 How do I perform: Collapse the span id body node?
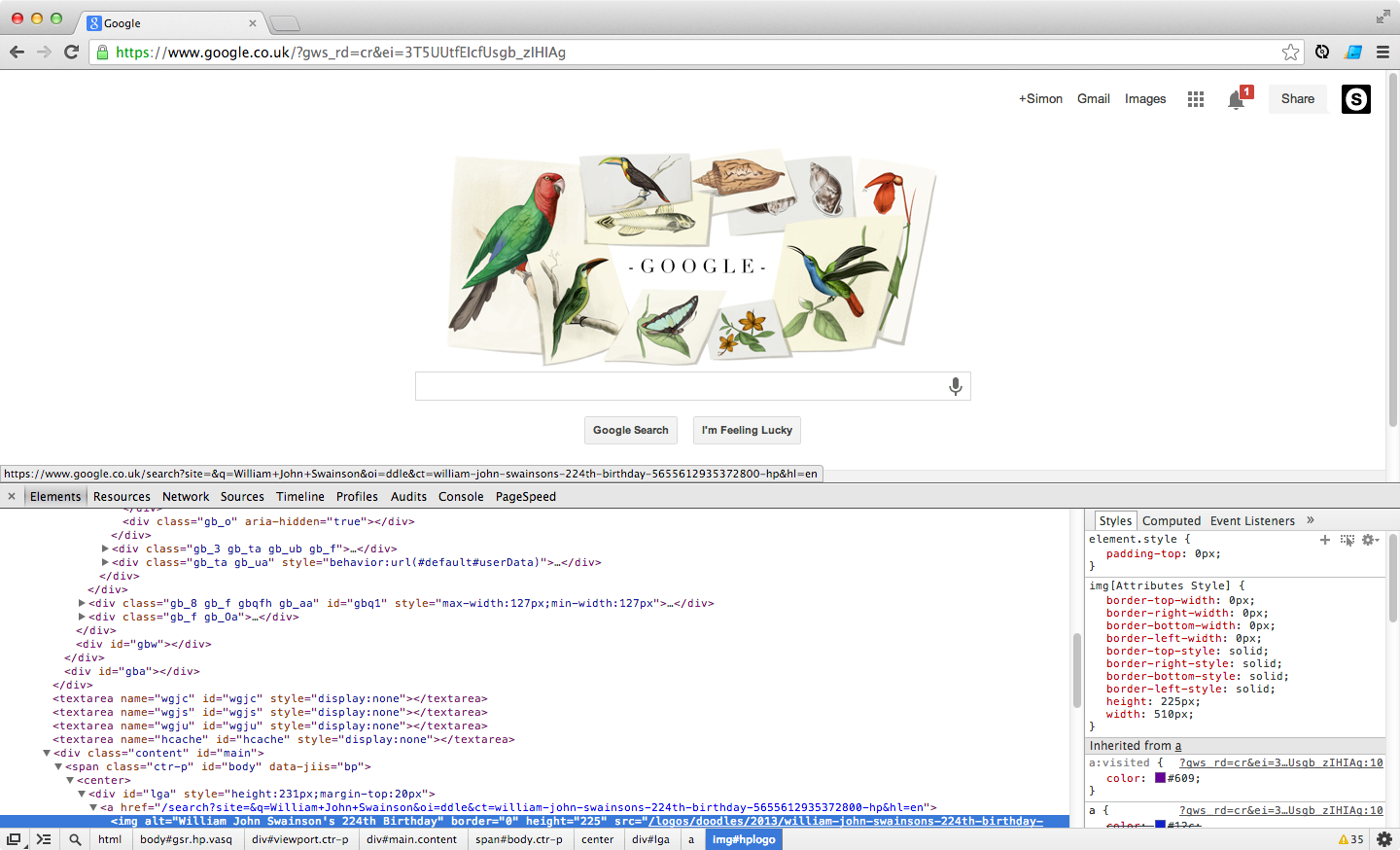(x=58, y=766)
